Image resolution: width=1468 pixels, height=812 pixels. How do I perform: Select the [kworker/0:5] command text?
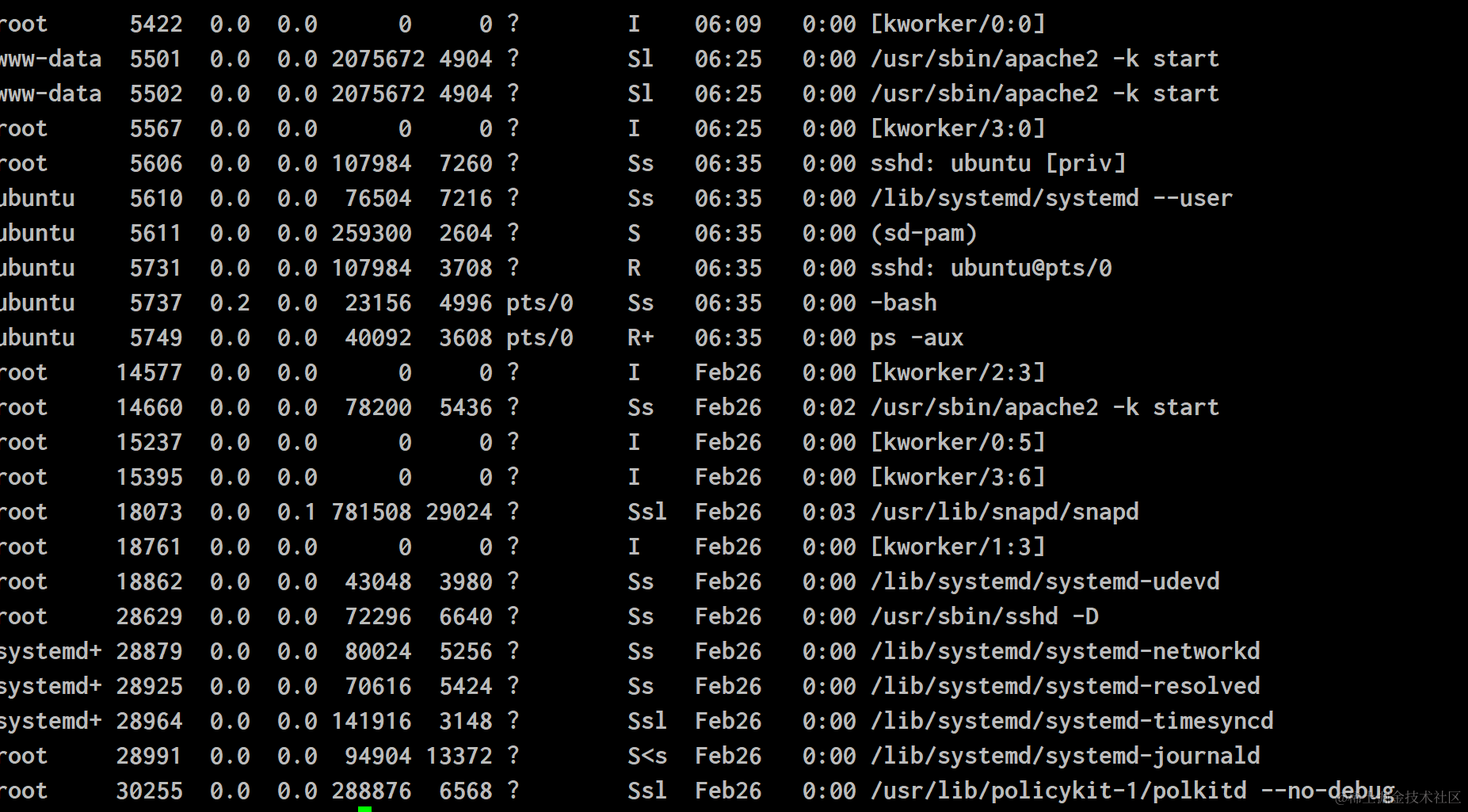pyautogui.click(x=958, y=442)
